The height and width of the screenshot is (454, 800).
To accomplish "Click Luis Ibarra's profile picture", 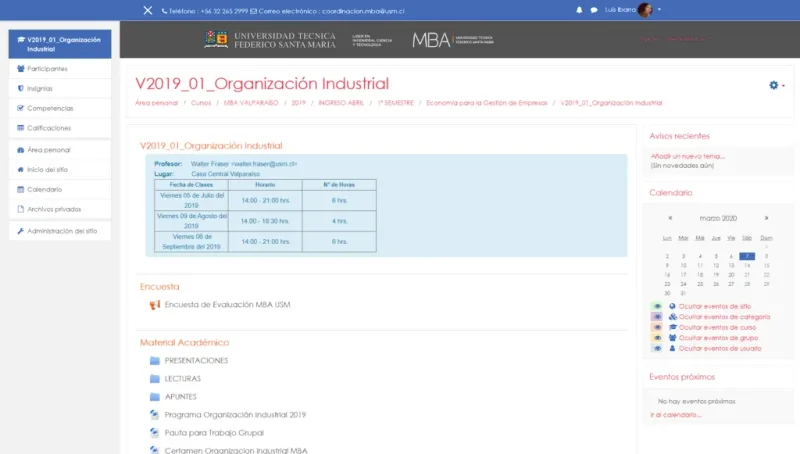I will pyautogui.click(x=645, y=10).
